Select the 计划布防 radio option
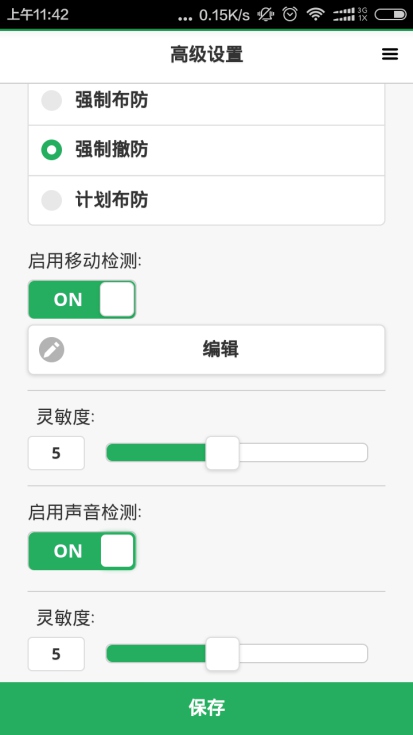The image size is (413, 735). (x=206, y=200)
